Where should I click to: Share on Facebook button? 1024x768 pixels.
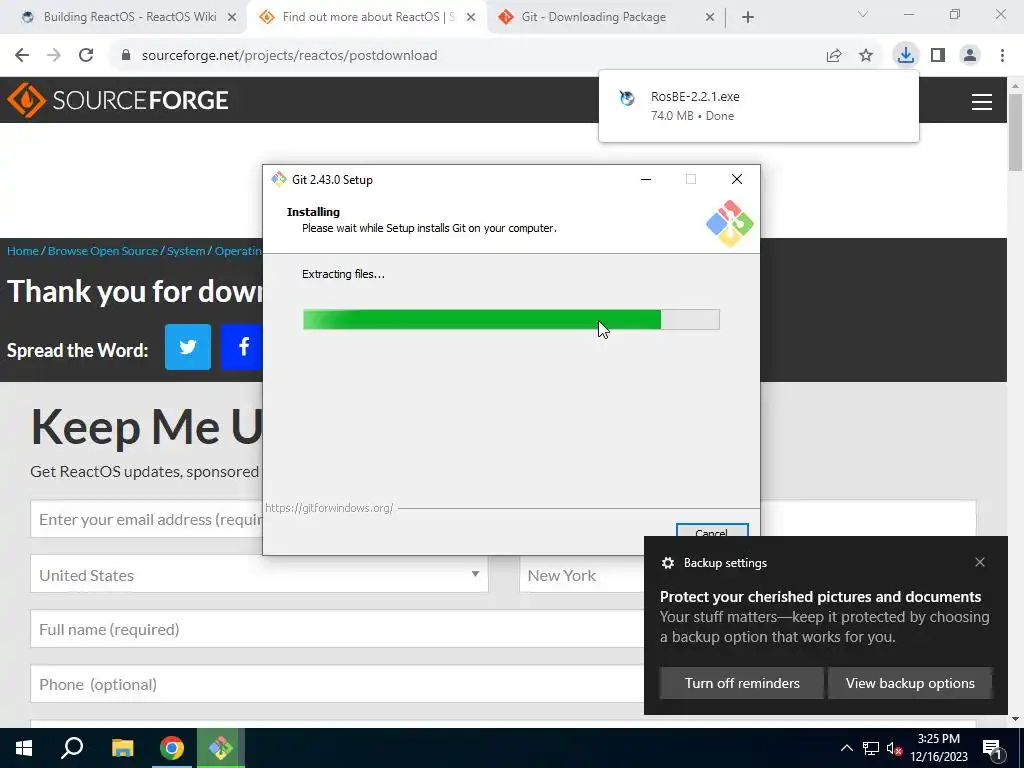point(242,347)
